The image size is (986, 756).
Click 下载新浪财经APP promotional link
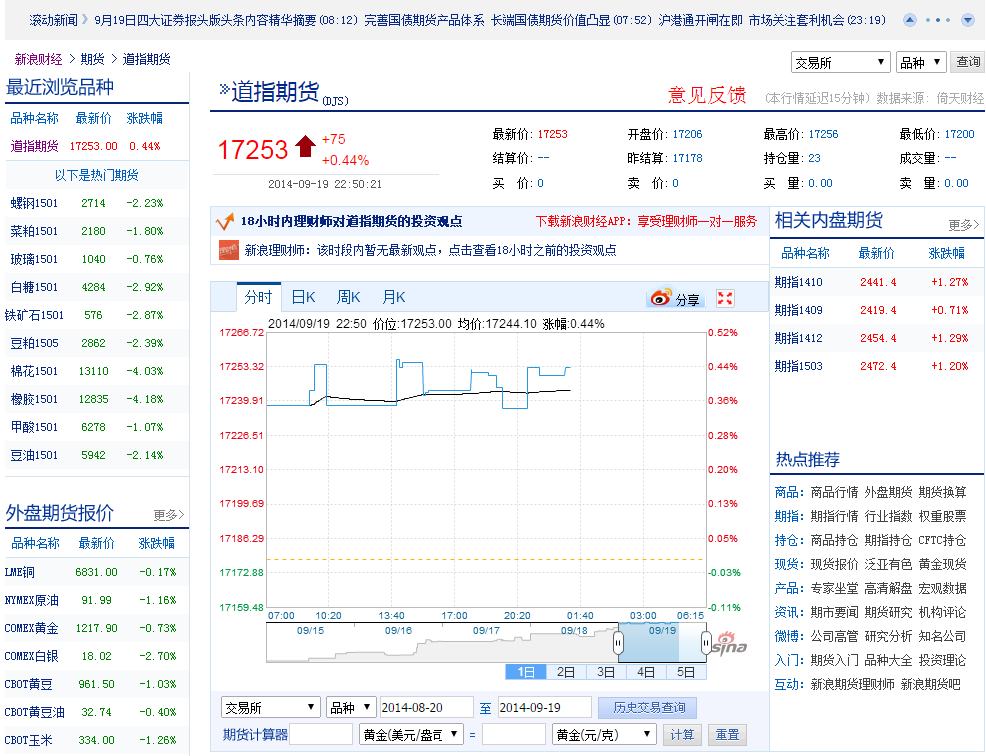pos(646,221)
